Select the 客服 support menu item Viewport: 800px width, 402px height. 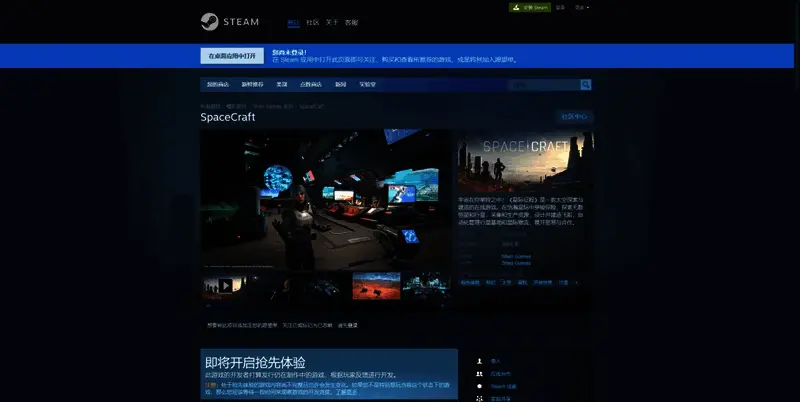tap(352, 22)
